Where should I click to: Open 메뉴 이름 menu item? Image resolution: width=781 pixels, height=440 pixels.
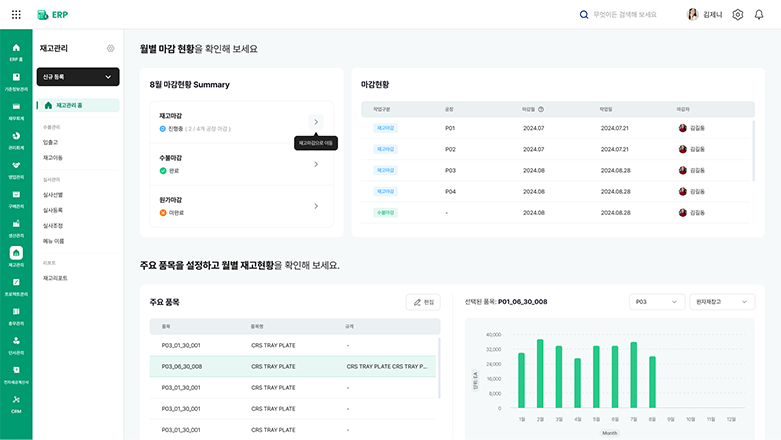tap(53, 241)
